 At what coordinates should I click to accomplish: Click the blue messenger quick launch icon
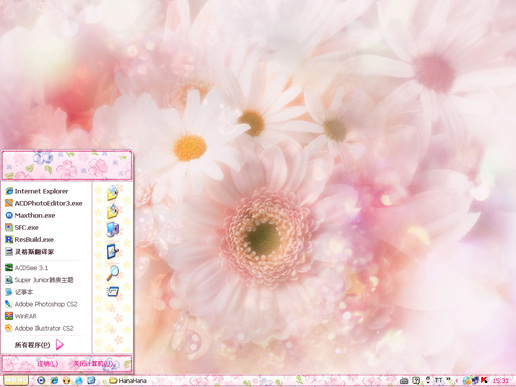pos(79,380)
